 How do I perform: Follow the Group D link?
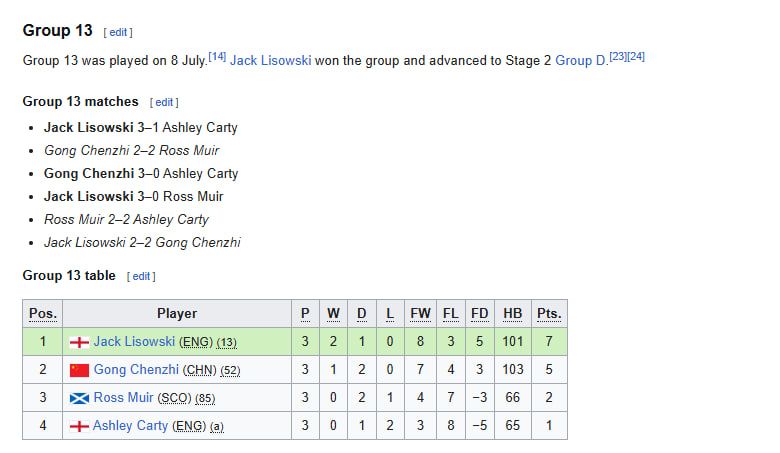[581, 61]
